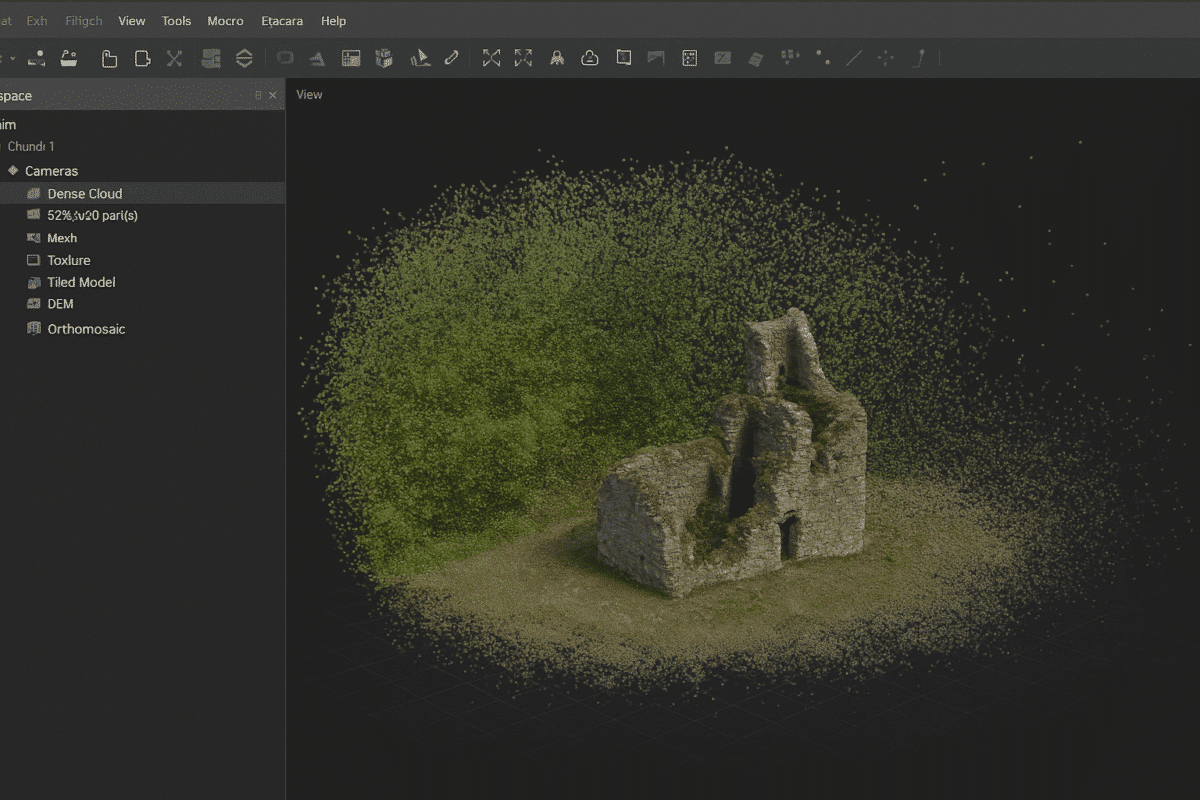Select the Tiled Model tree item
The image size is (1200, 800).
click(x=81, y=282)
